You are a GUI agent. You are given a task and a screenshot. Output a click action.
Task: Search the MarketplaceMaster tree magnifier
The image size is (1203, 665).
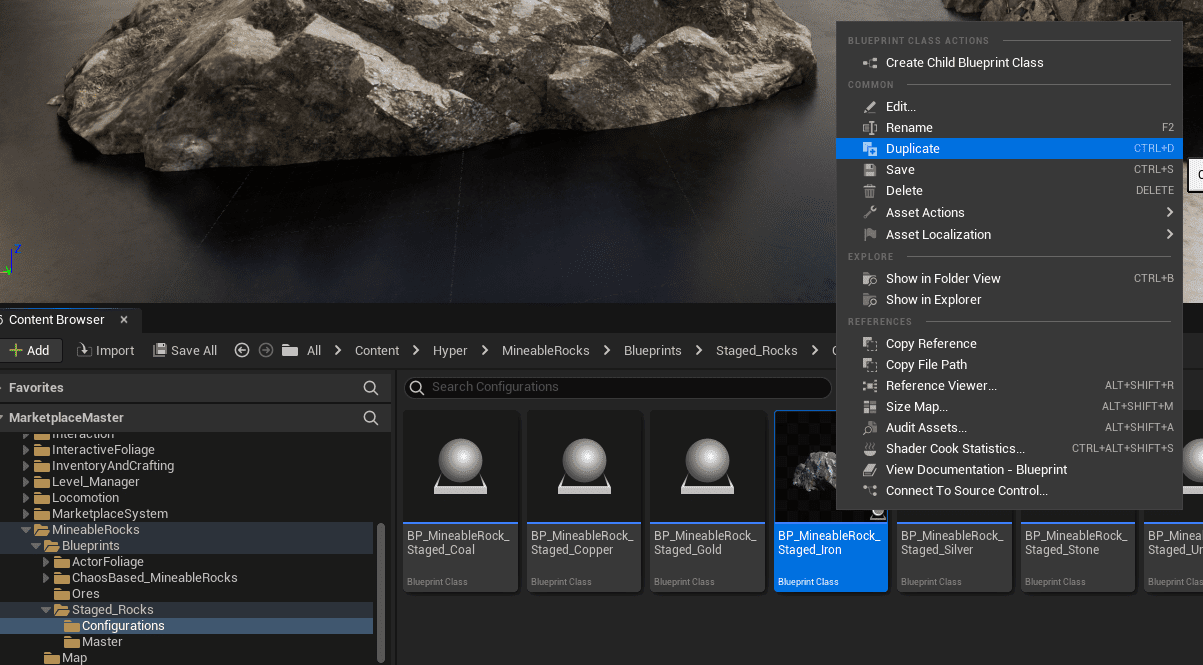tap(371, 418)
